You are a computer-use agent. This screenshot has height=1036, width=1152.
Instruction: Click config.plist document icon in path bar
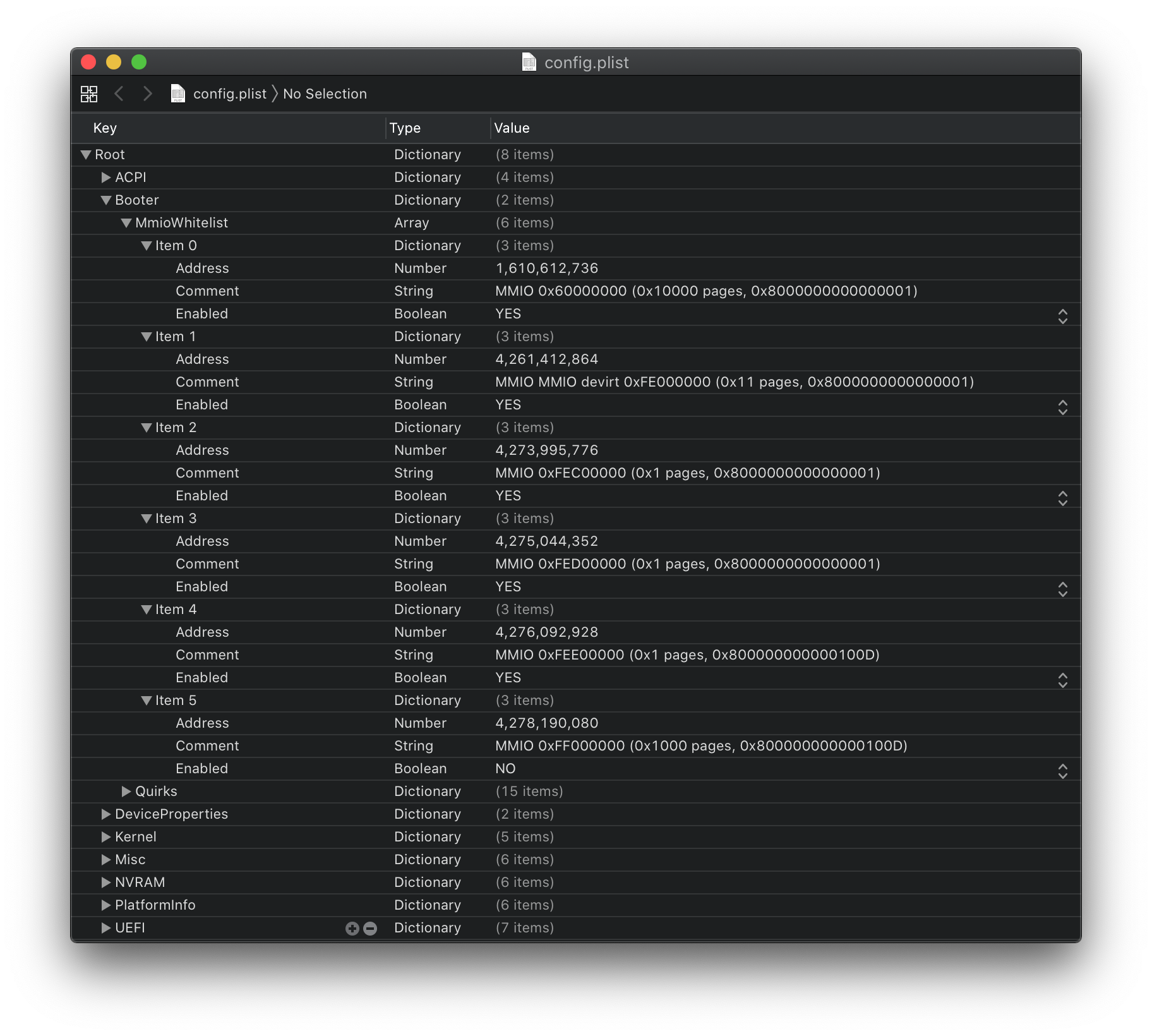click(x=178, y=94)
